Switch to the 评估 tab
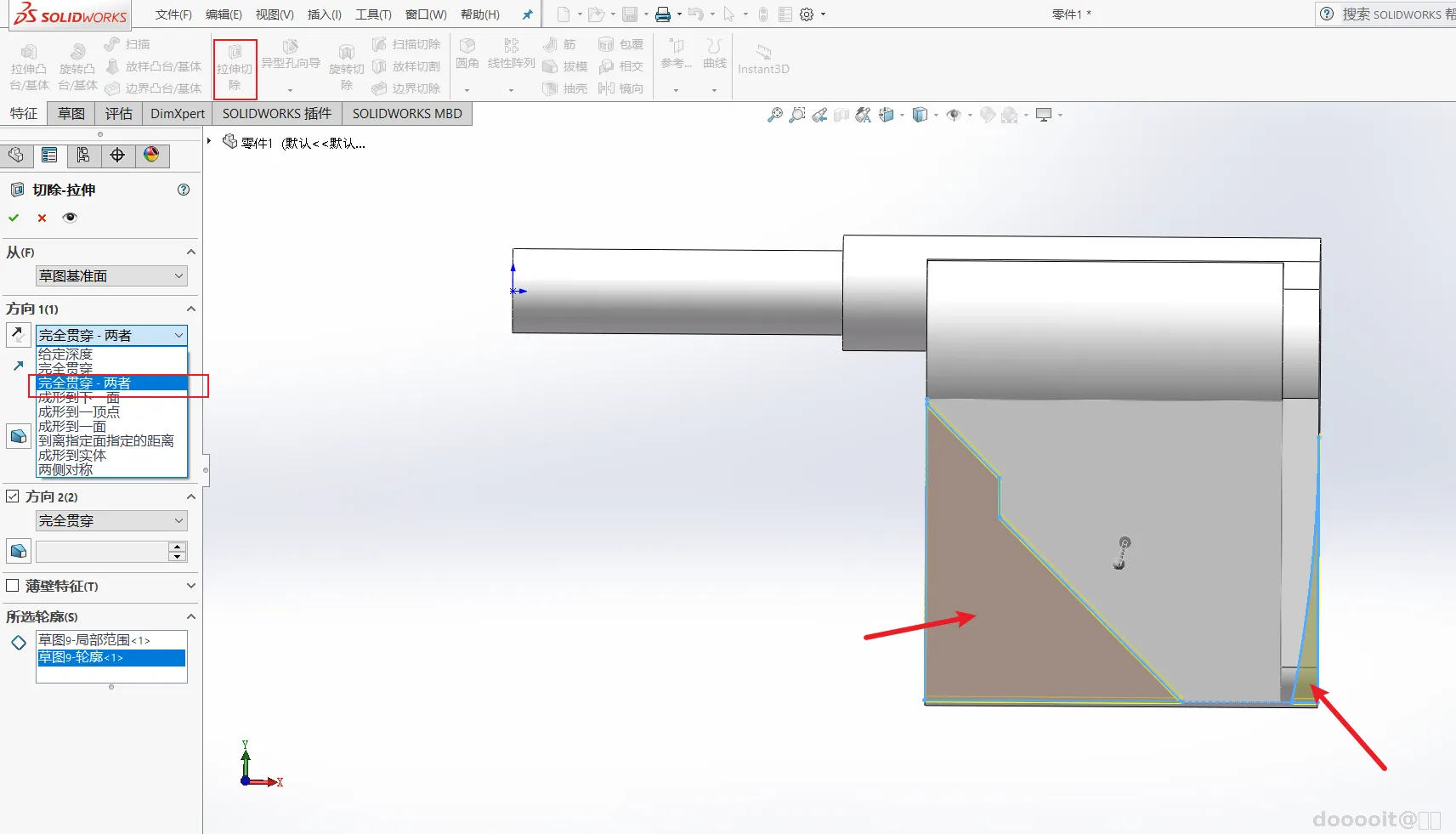1456x834 pixels. (x=119, y=114)
